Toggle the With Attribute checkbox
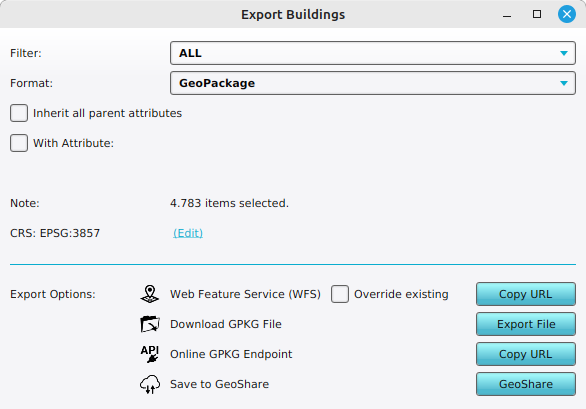The height and width of the screenshot is (409, 586). click(x=19, y=143)
